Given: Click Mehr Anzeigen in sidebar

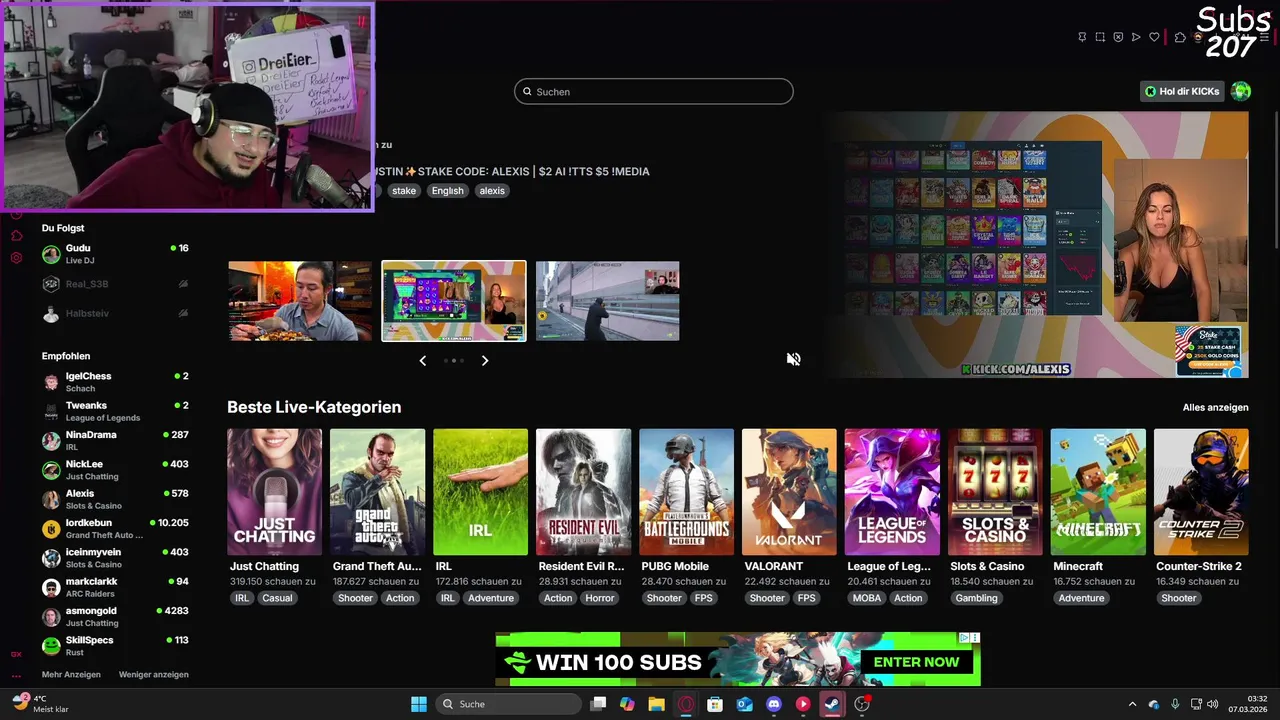Looking at the screenshot, I should point(71,675).
